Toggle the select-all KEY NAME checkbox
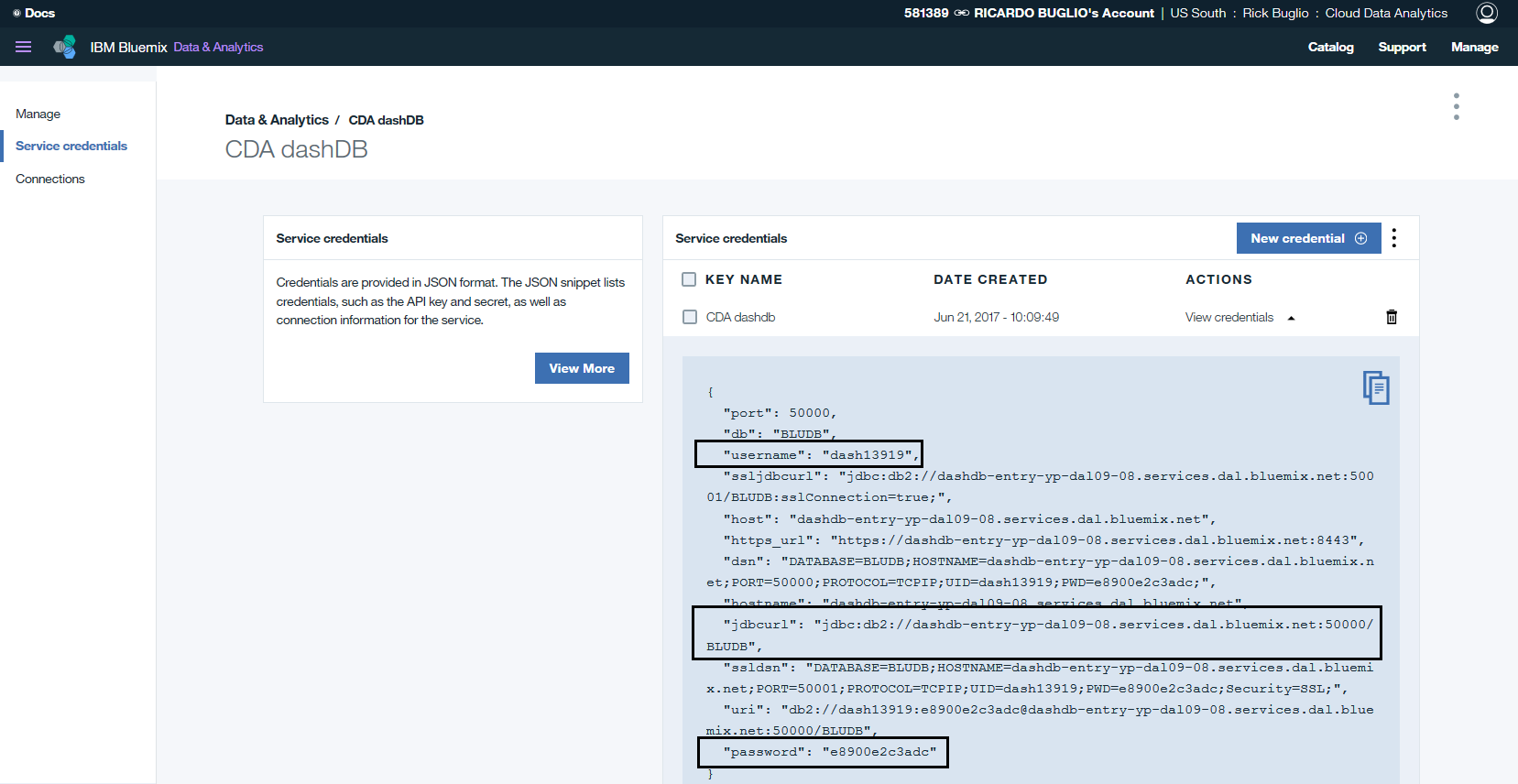Screen dimensions: 1518x784 pyautogui.click(x=689, y=279)
